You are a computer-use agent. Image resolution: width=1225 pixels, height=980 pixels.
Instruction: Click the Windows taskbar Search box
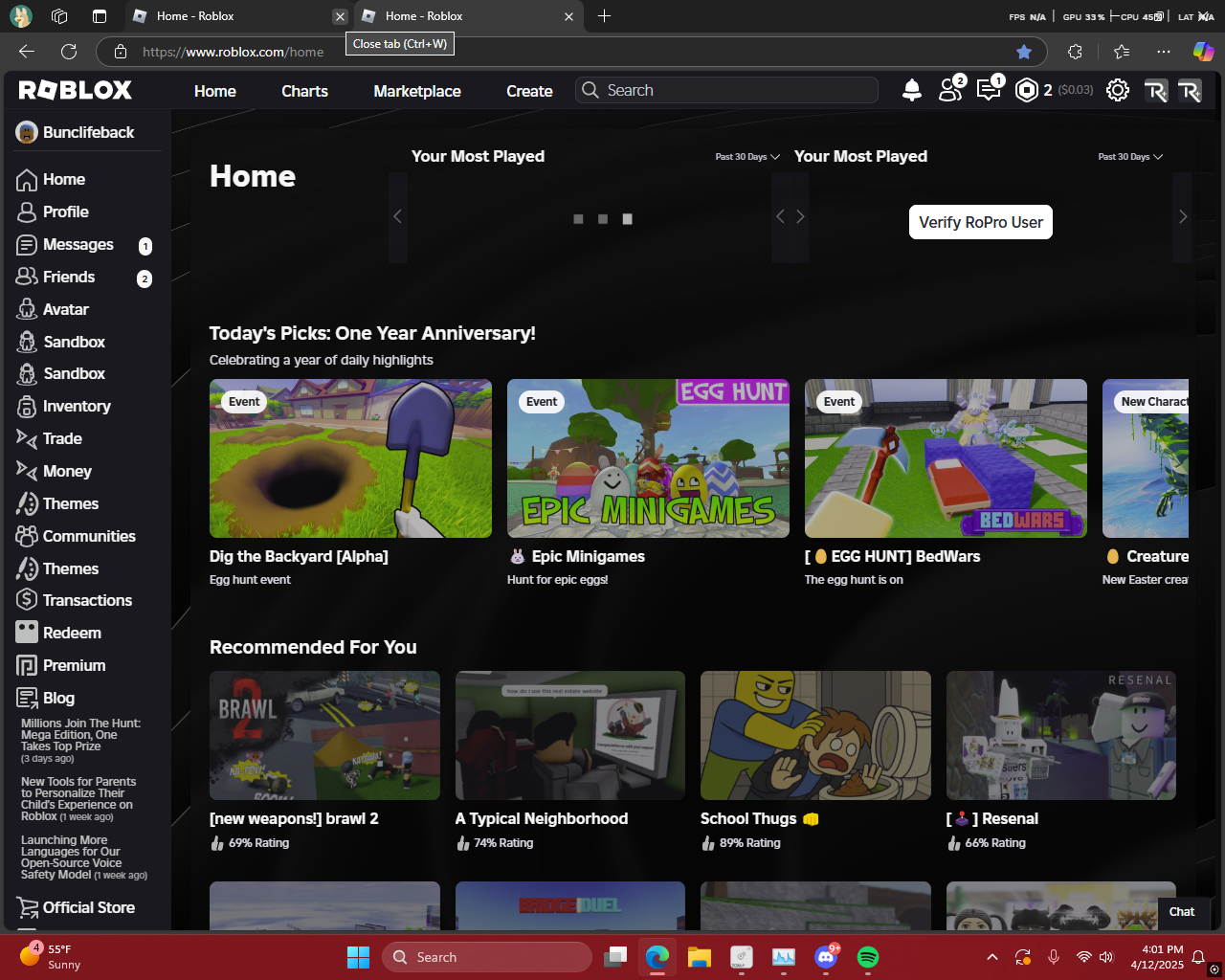click(x=487, y=957)
